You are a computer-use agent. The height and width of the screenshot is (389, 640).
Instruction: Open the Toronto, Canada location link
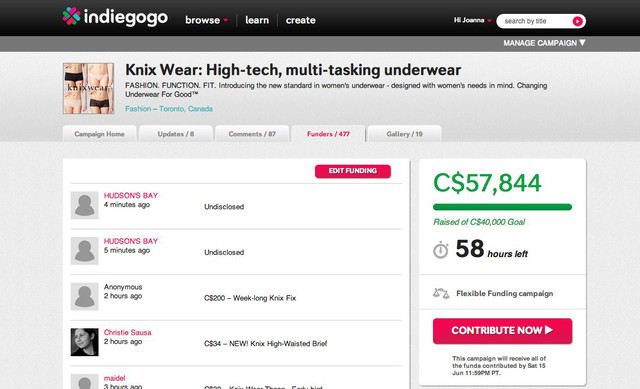[186, 109]
